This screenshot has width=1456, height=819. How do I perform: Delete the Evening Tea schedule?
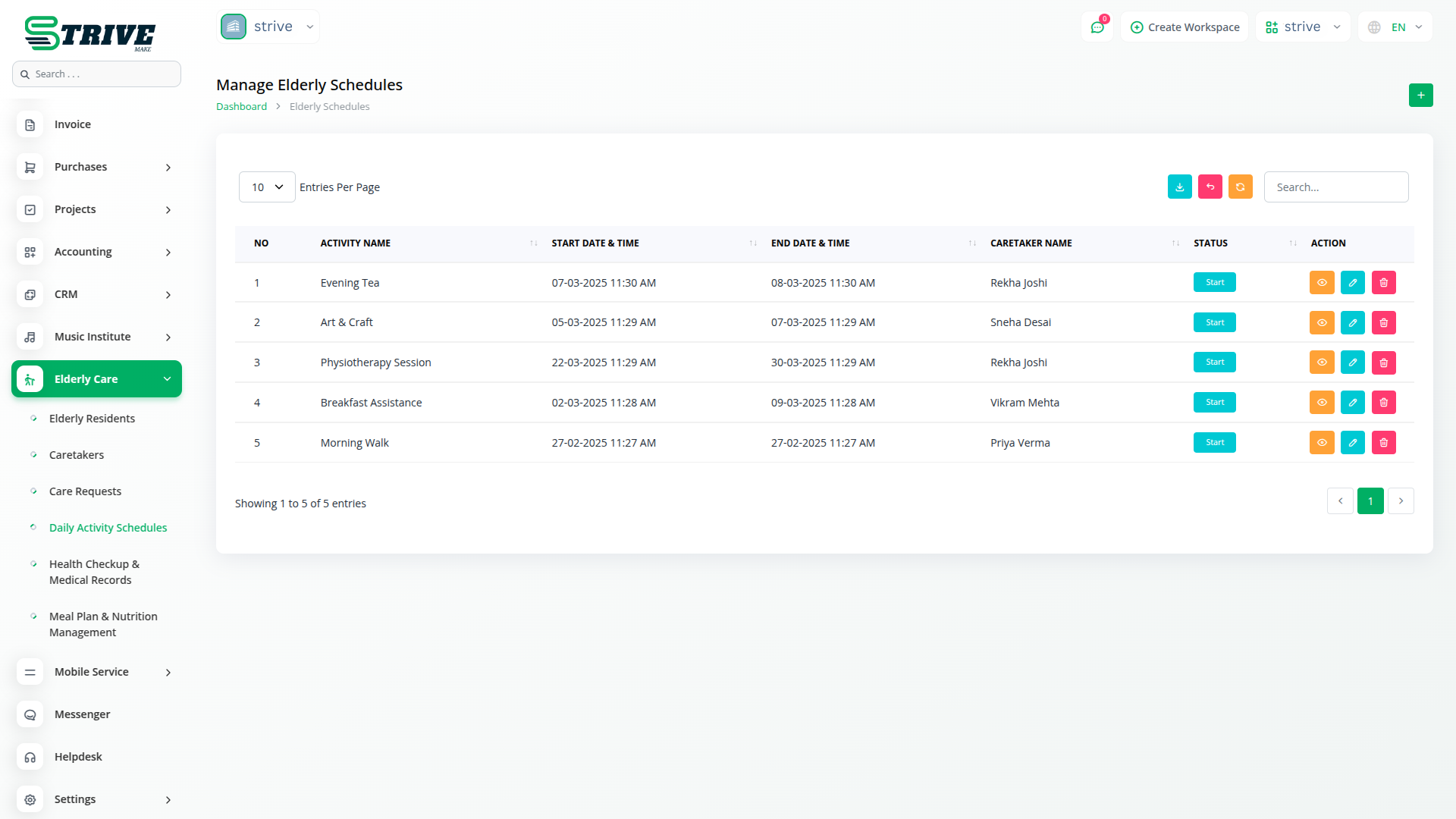[x=1383, y=283]
